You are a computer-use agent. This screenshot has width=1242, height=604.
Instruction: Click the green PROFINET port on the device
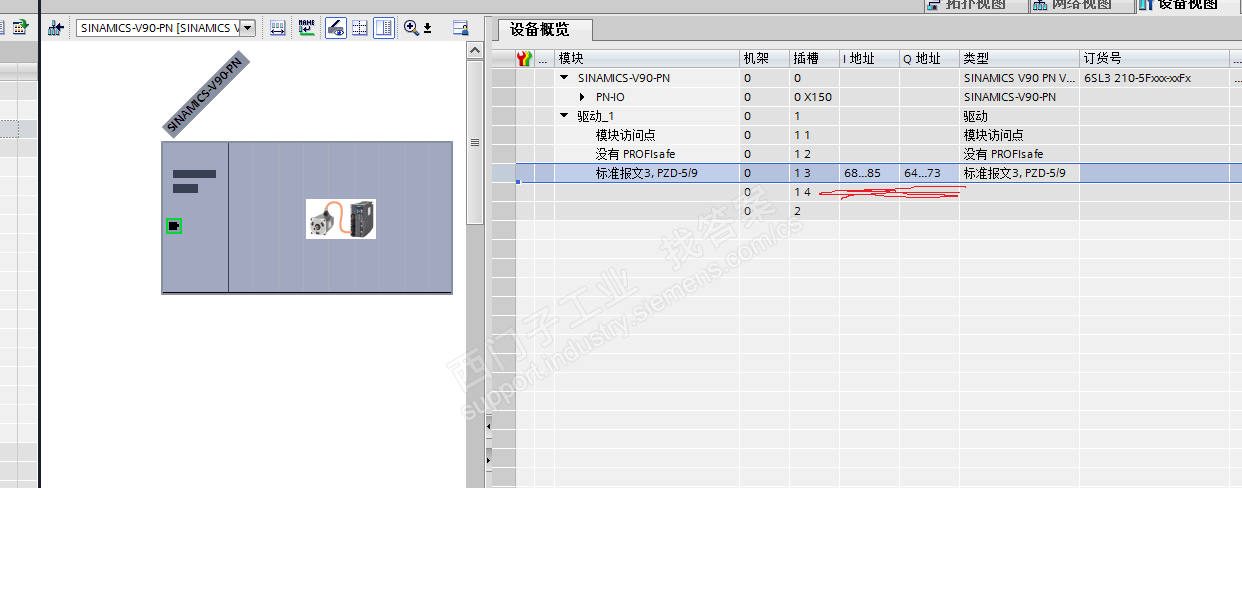174,226
